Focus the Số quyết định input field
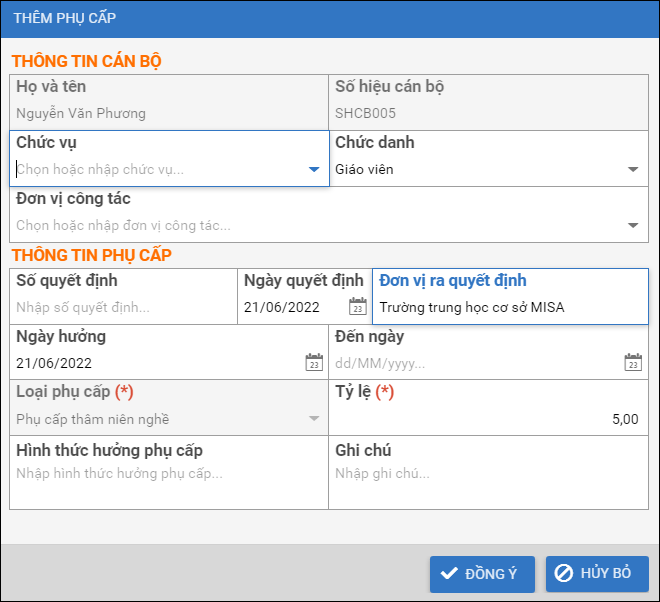The height and width of the screenshot is (602, 660). (x=120, y=307)
